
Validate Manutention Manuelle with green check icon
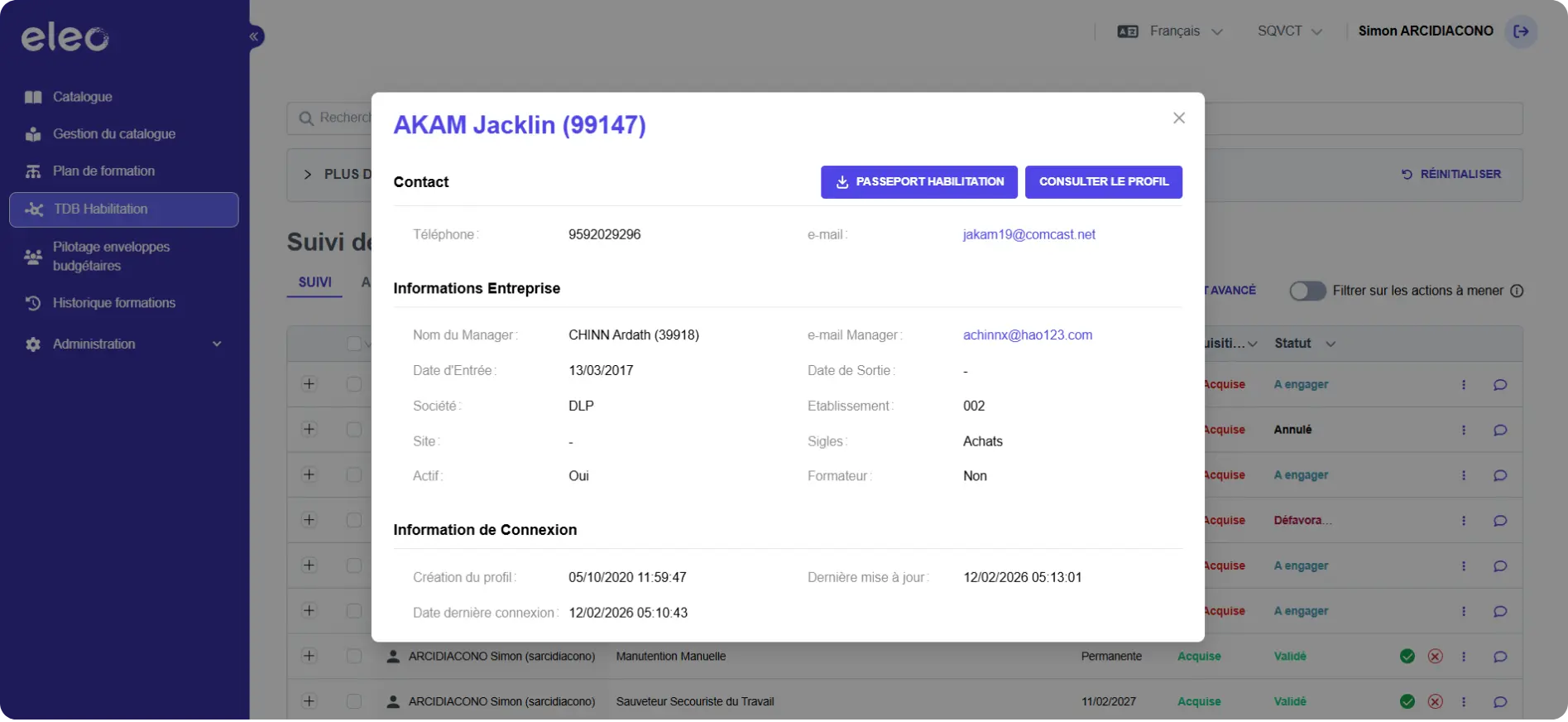pyautogui.click(x=1407, y=657)
